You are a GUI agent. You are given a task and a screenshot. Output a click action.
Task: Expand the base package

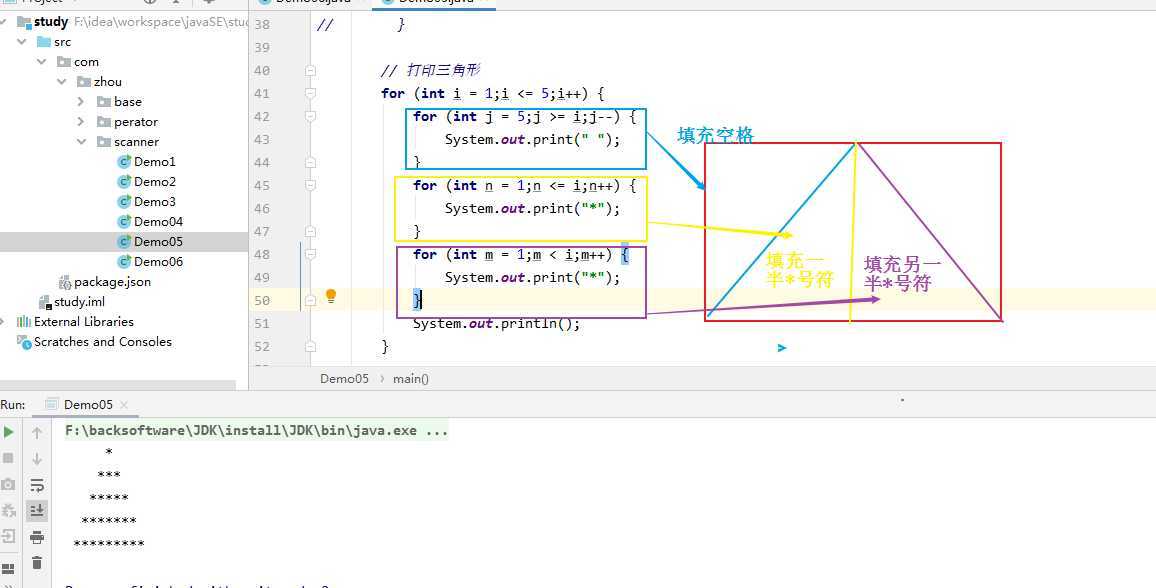pyautogui.click(x=81, y=102)
